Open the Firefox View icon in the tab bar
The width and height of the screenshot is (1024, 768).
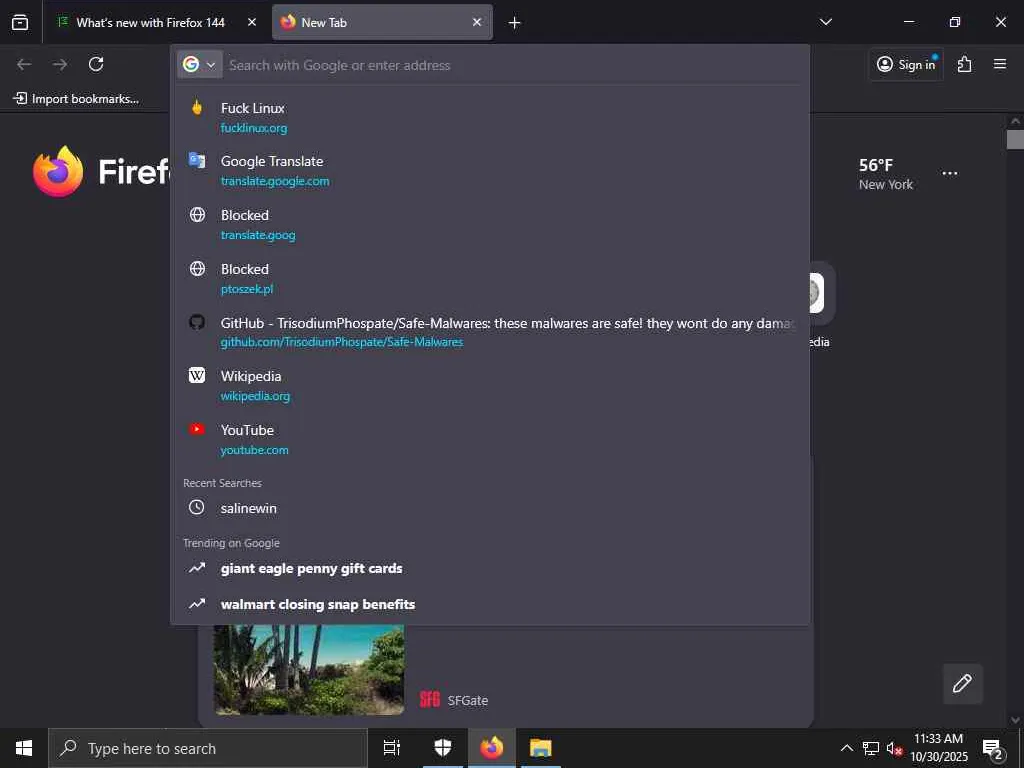coord(20,22)
